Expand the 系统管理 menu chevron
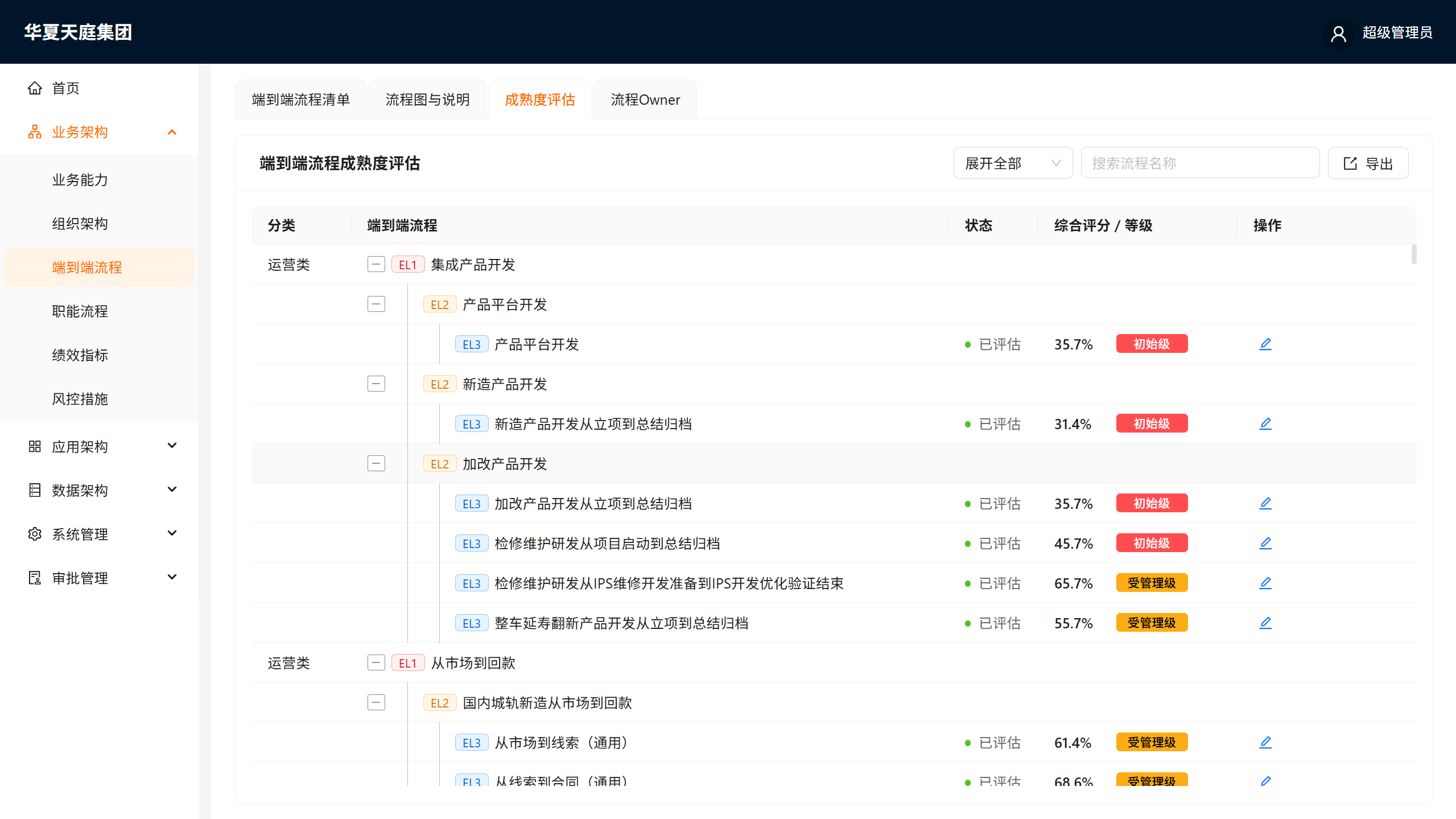The height and width of the screenshot is (819, 1456). click(x=172, y=533)
